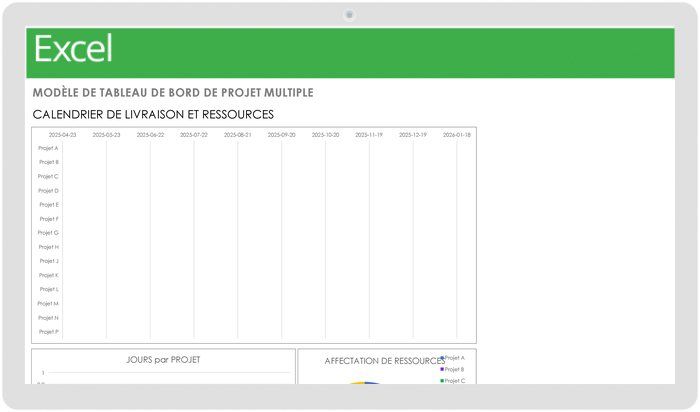Click the 'JOURS par PROJET' chart title

point(163,360)
